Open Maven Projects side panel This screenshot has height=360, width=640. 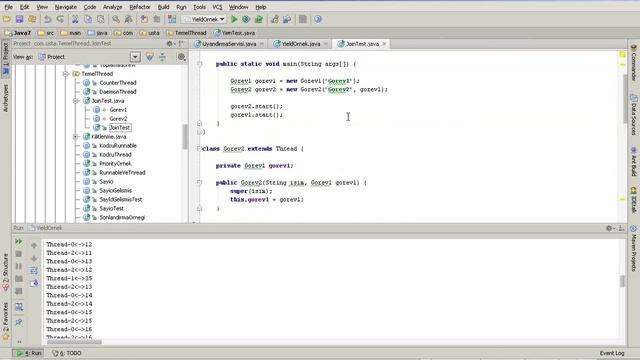[x=633, y=248]
